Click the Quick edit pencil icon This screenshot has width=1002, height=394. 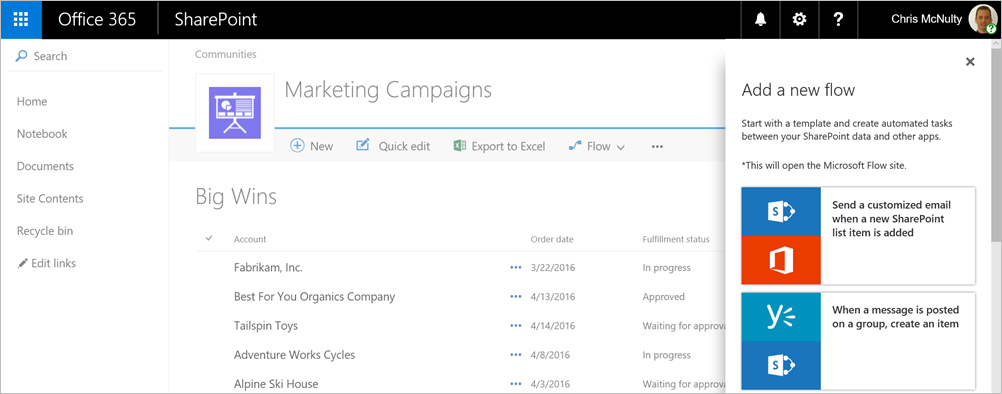pyautogui.click(x=362, y=145)
